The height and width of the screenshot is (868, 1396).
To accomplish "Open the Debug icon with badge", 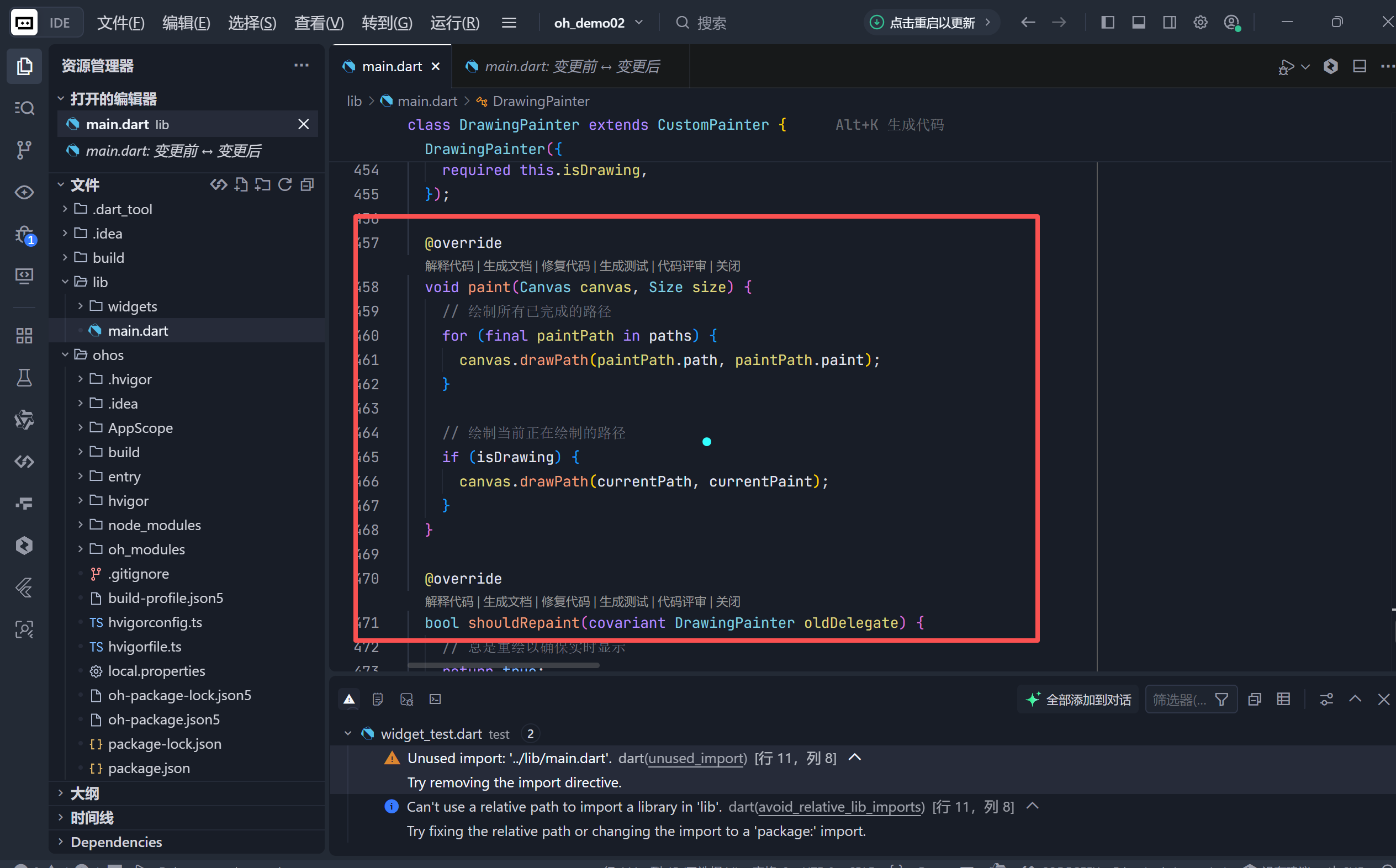I will coord(24,234).
